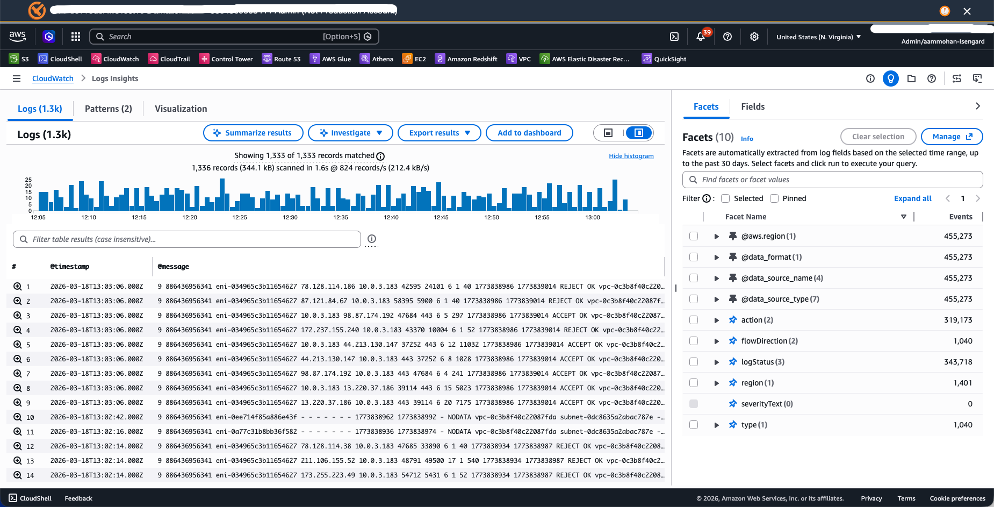994x508 pixels.
Task: Select the logStatus facet checkbox
Action: tap(694, 361)
